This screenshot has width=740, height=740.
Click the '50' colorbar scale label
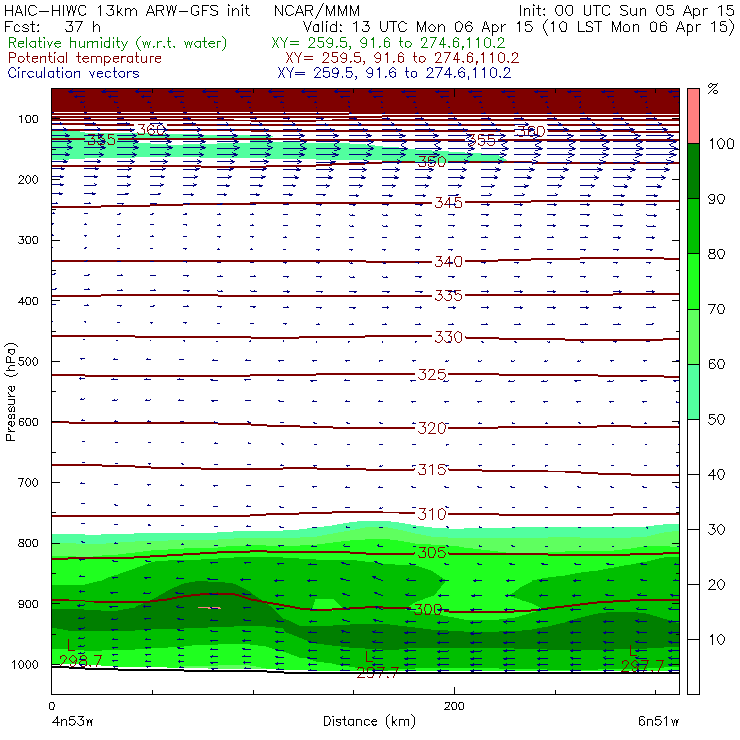pyautogui.click(x=716, y=420)
